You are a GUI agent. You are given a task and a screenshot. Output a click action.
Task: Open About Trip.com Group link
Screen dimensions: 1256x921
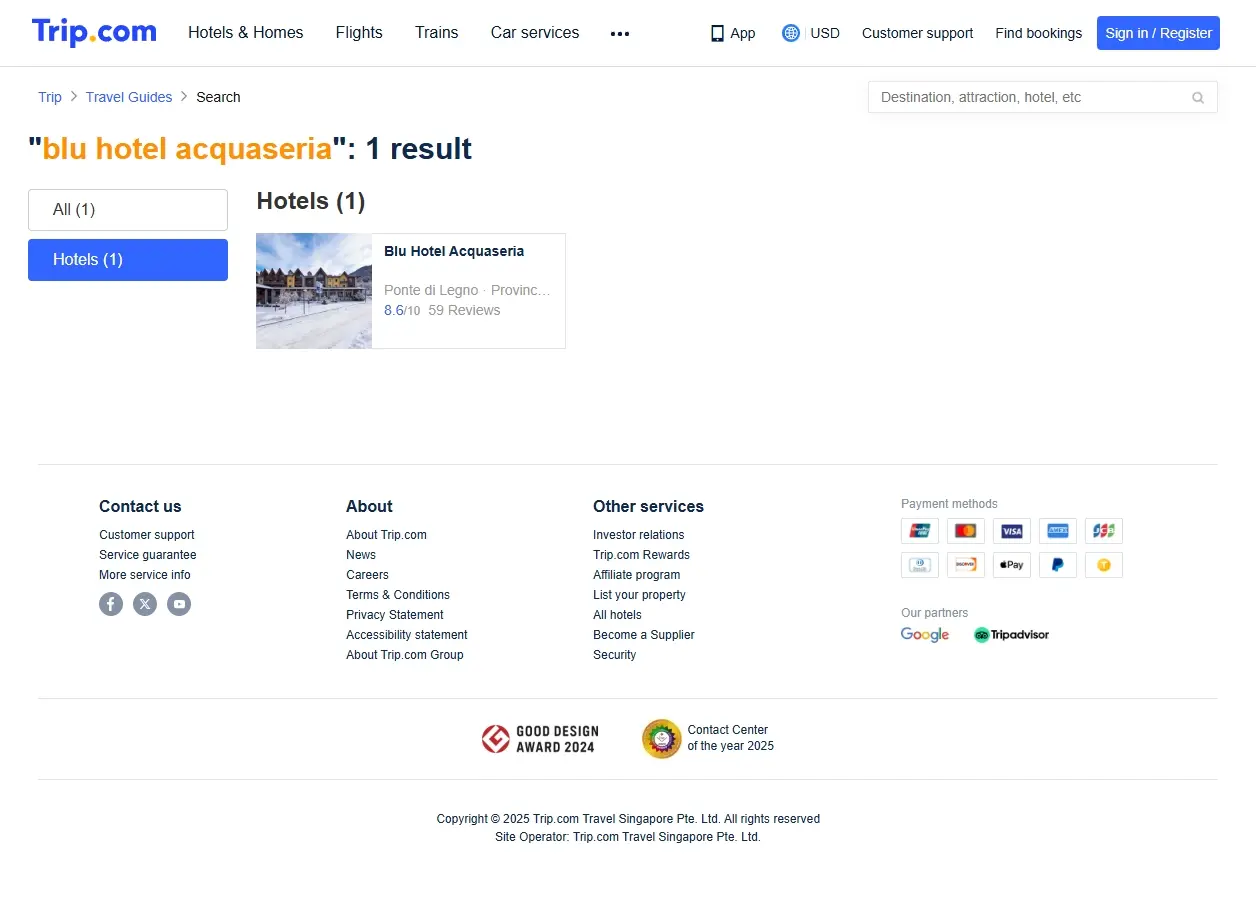pyautogui.click(x=405, y=655)
